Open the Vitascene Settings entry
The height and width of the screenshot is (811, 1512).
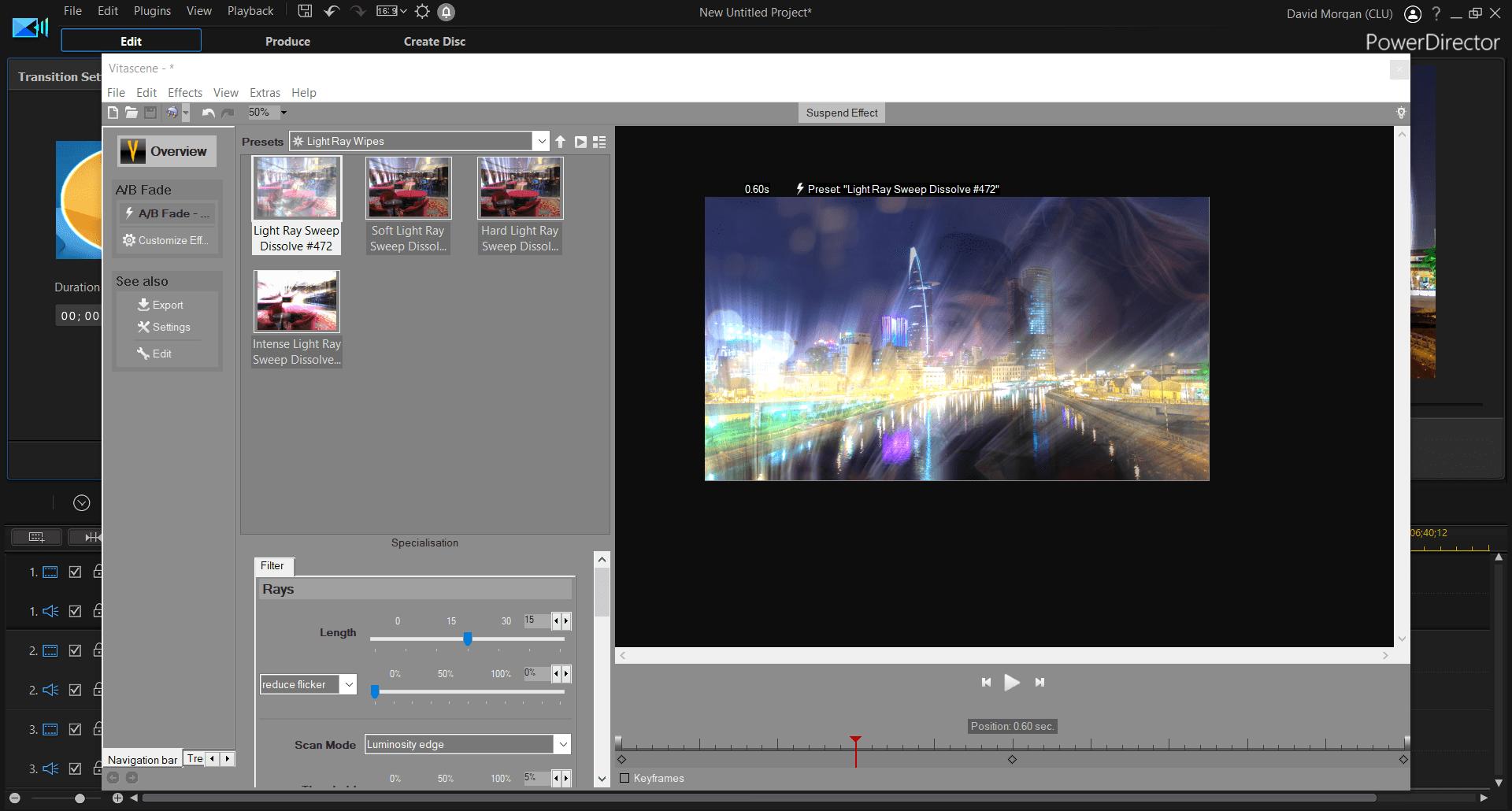(x=164, y=327)
